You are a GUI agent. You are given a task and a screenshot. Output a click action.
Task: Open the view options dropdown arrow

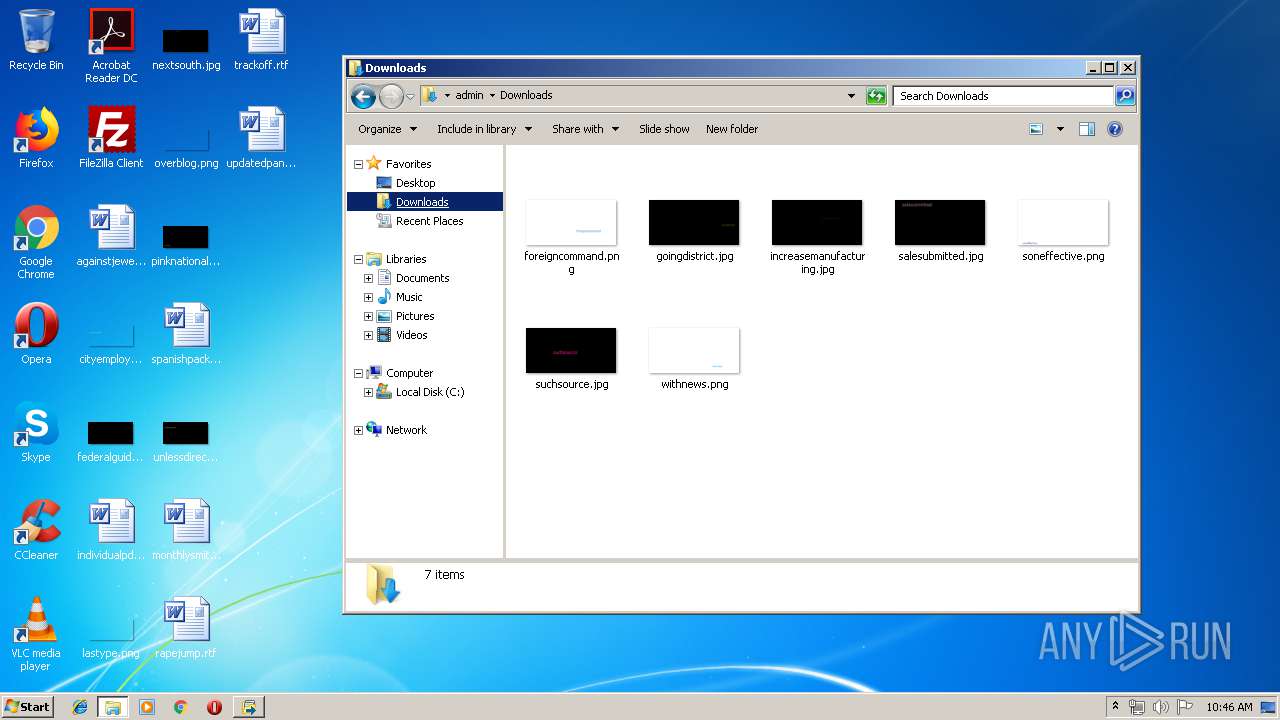coord(1060,129)
